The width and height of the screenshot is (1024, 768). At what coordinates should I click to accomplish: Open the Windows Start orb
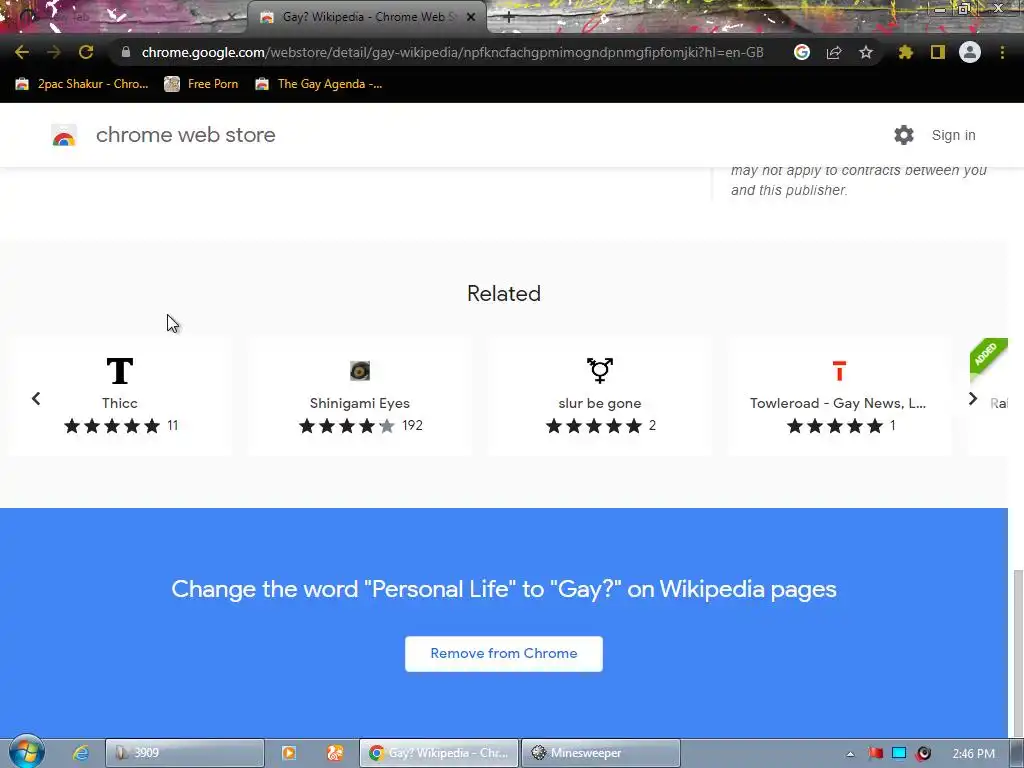[x=26, y=752]
